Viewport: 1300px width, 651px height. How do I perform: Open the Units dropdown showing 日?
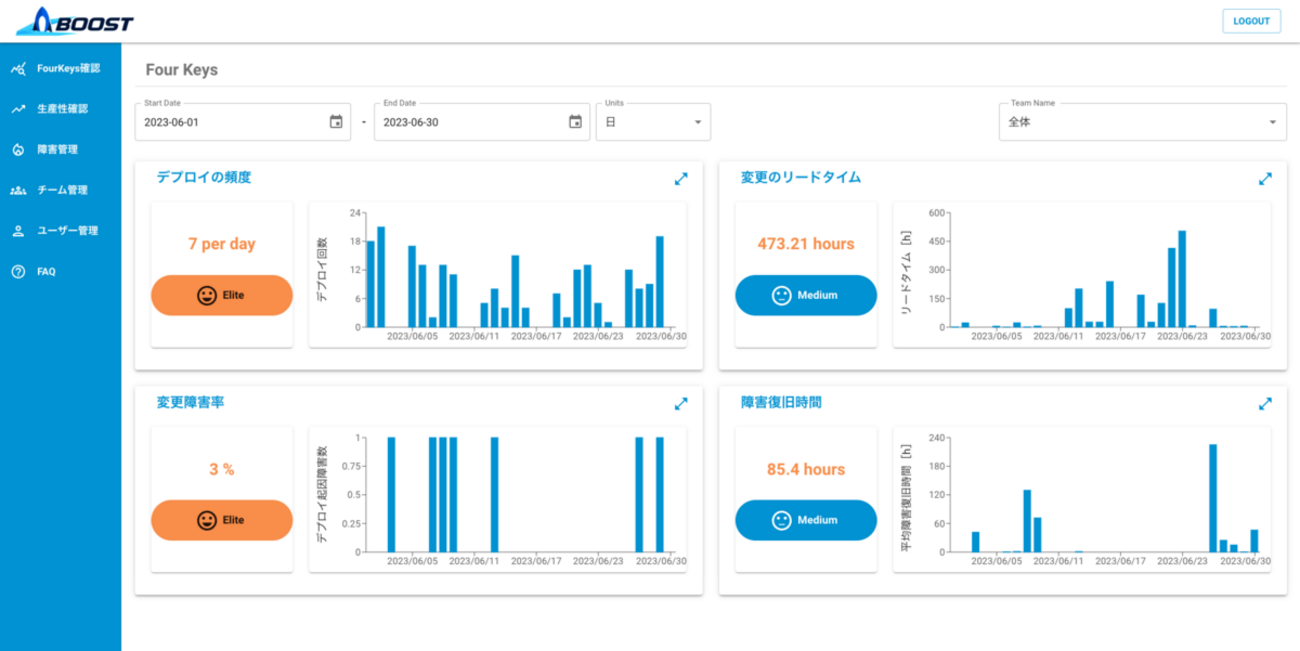click(653, 122)
